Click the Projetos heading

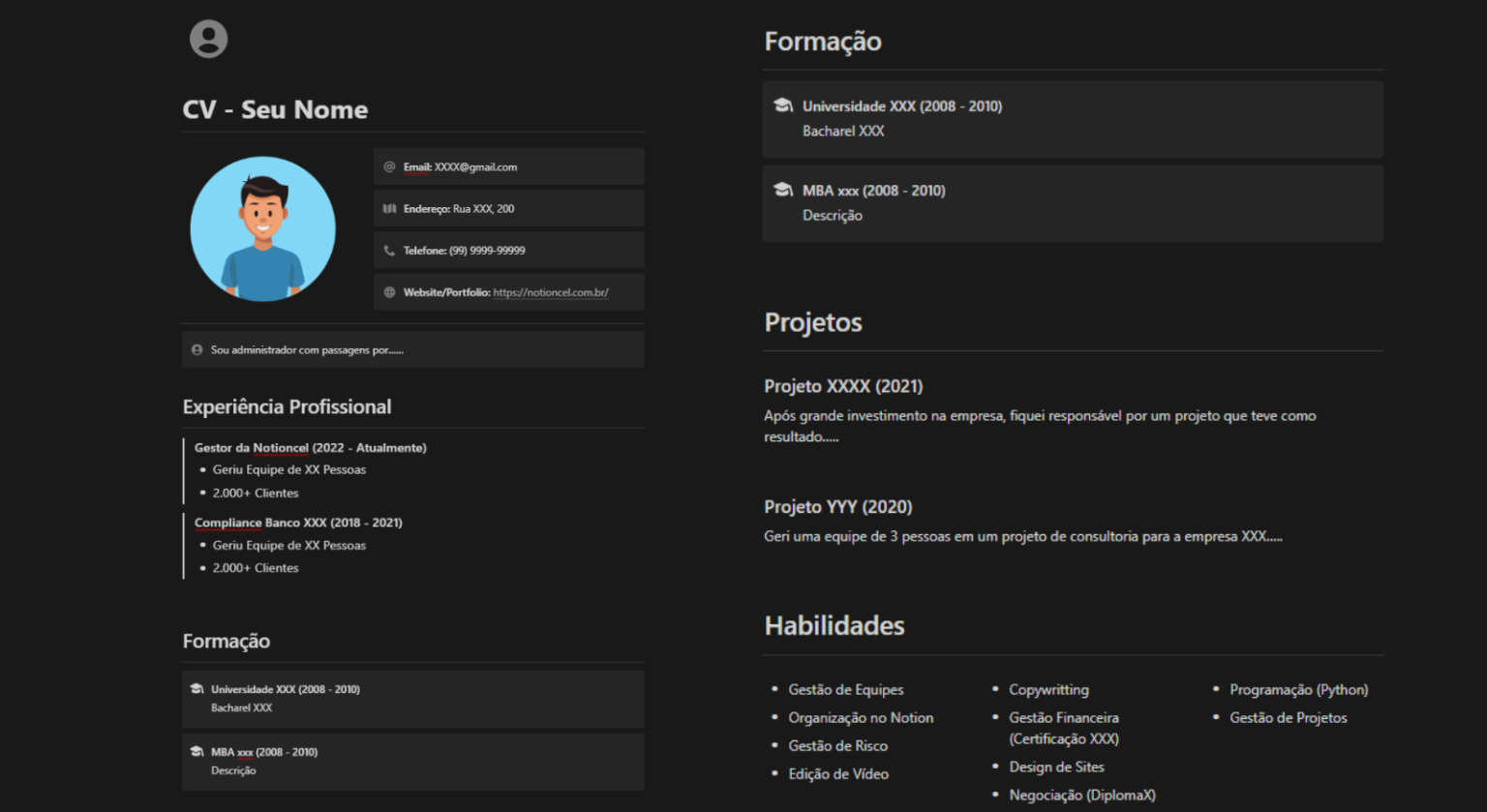click(813, 322)
